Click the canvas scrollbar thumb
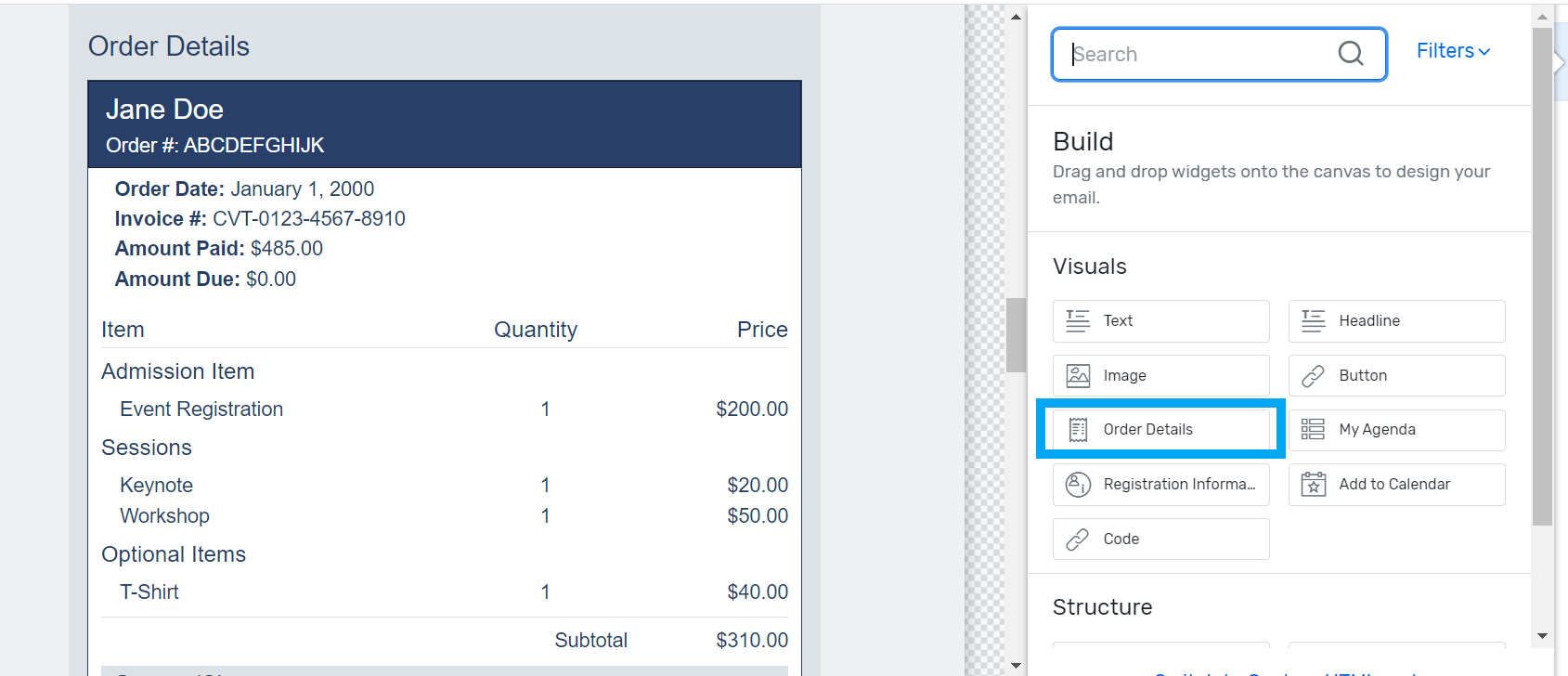The height and width of the screenshot is (676, 1568). coord(1016,334)
